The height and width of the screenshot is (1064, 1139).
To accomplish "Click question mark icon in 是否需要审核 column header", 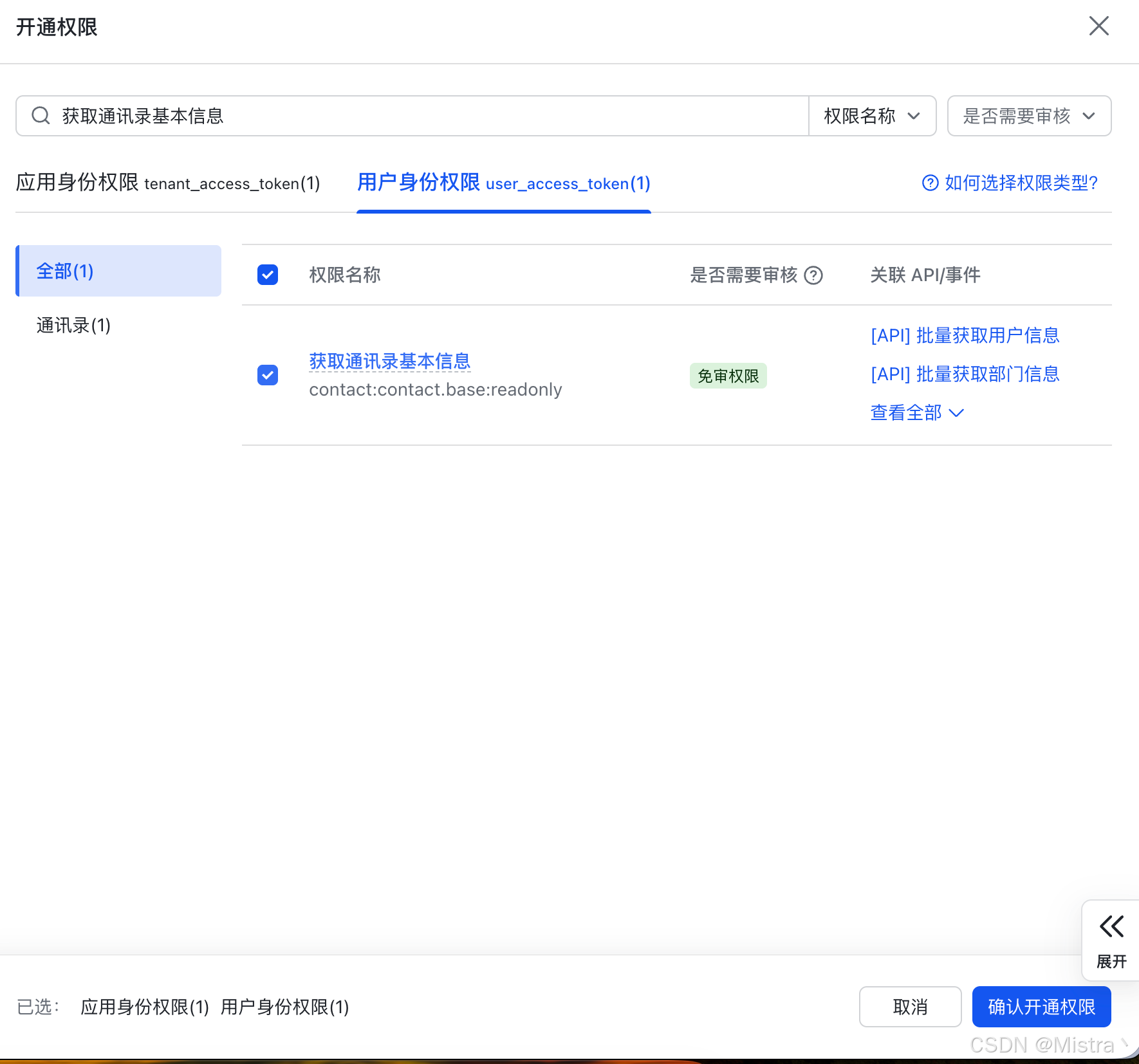I will tap(814, 275).
